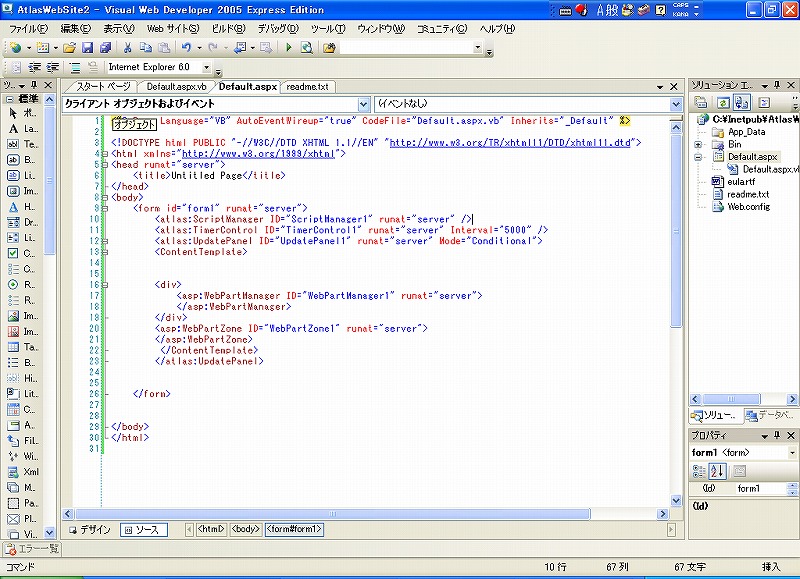Click the Increase Indent icon

[x=52, y=67]
